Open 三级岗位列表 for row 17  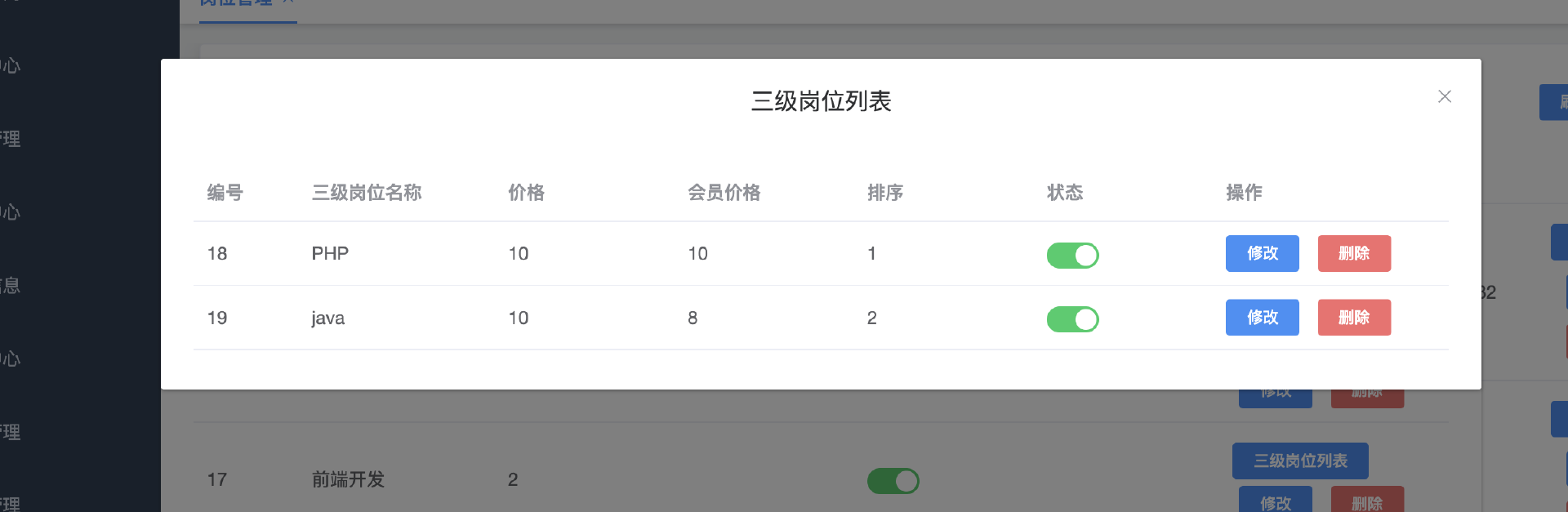click(x=1299, y=461)
